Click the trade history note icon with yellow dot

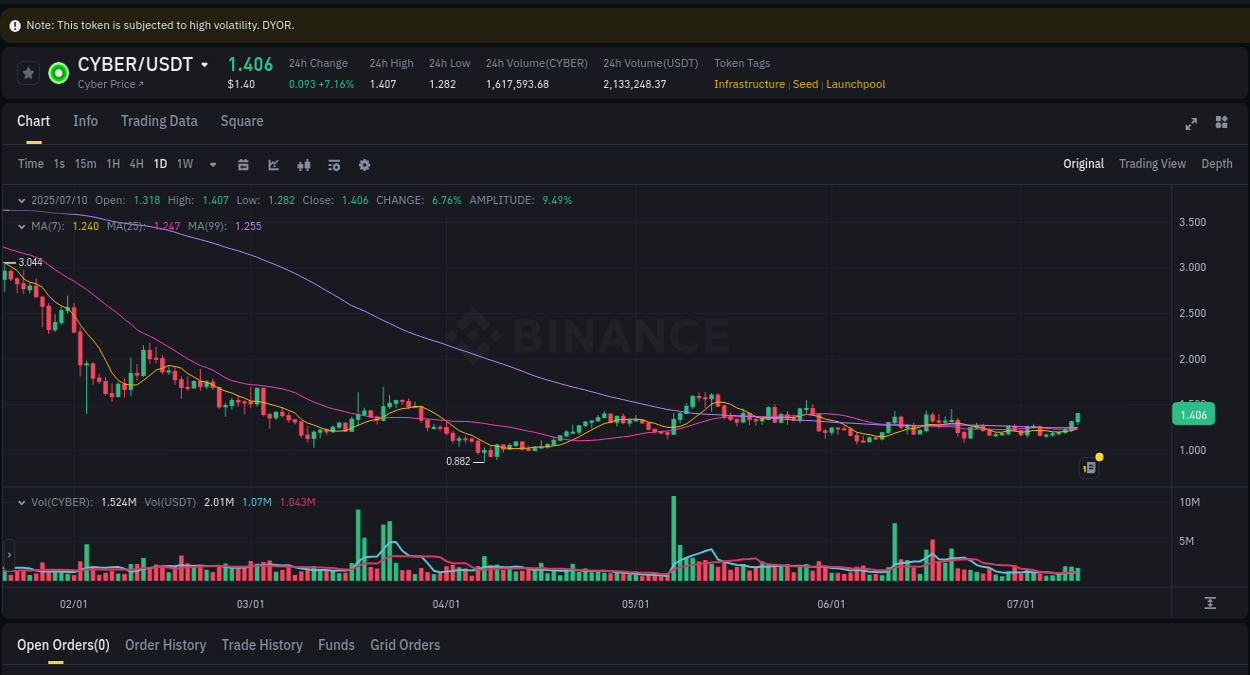coord(1089,467)
